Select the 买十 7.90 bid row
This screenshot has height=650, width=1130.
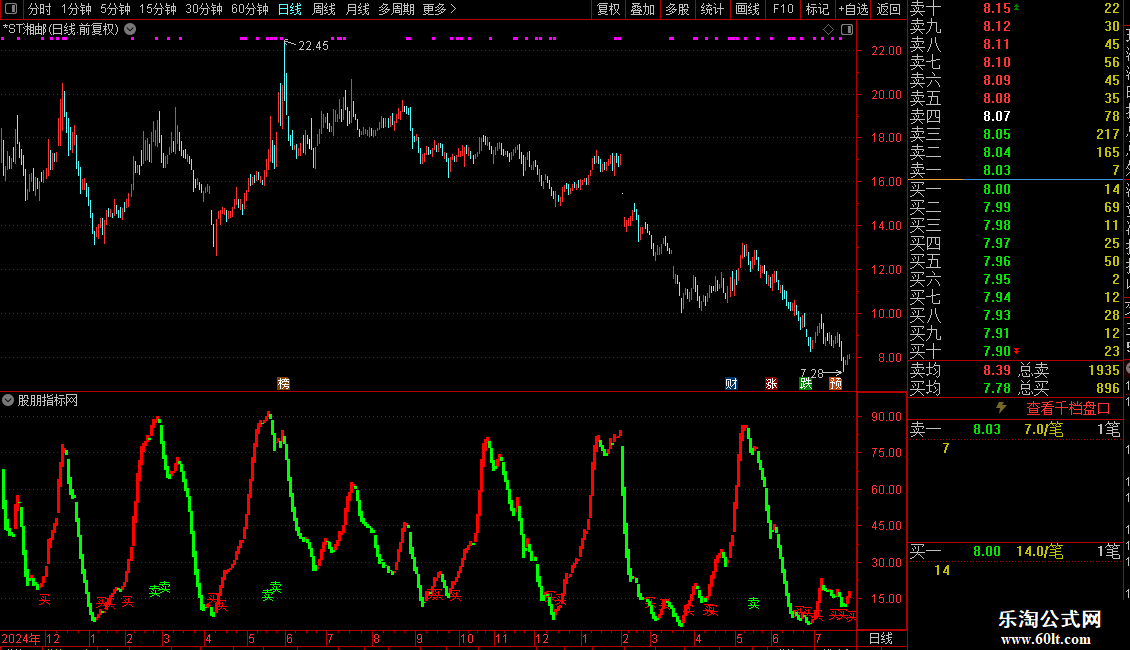[x=1015, y=351]
